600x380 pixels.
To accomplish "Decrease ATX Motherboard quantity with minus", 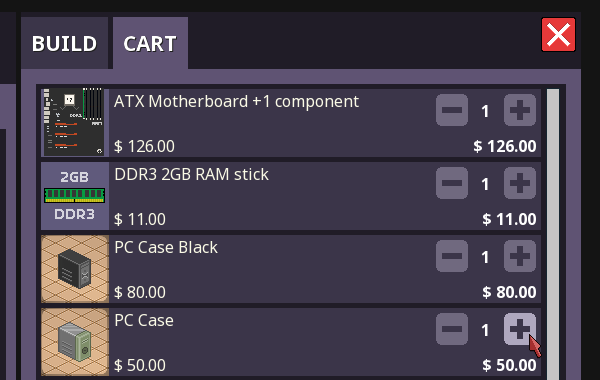I will 452,110.
